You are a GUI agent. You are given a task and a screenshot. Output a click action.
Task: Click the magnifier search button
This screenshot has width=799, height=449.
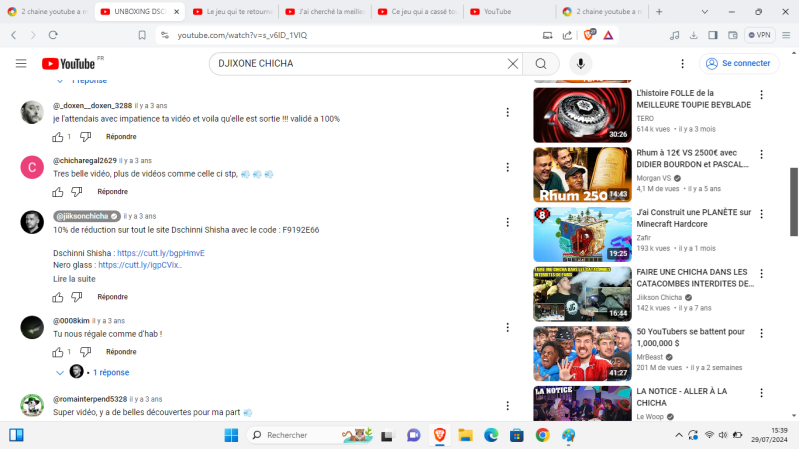coord(541,64)
